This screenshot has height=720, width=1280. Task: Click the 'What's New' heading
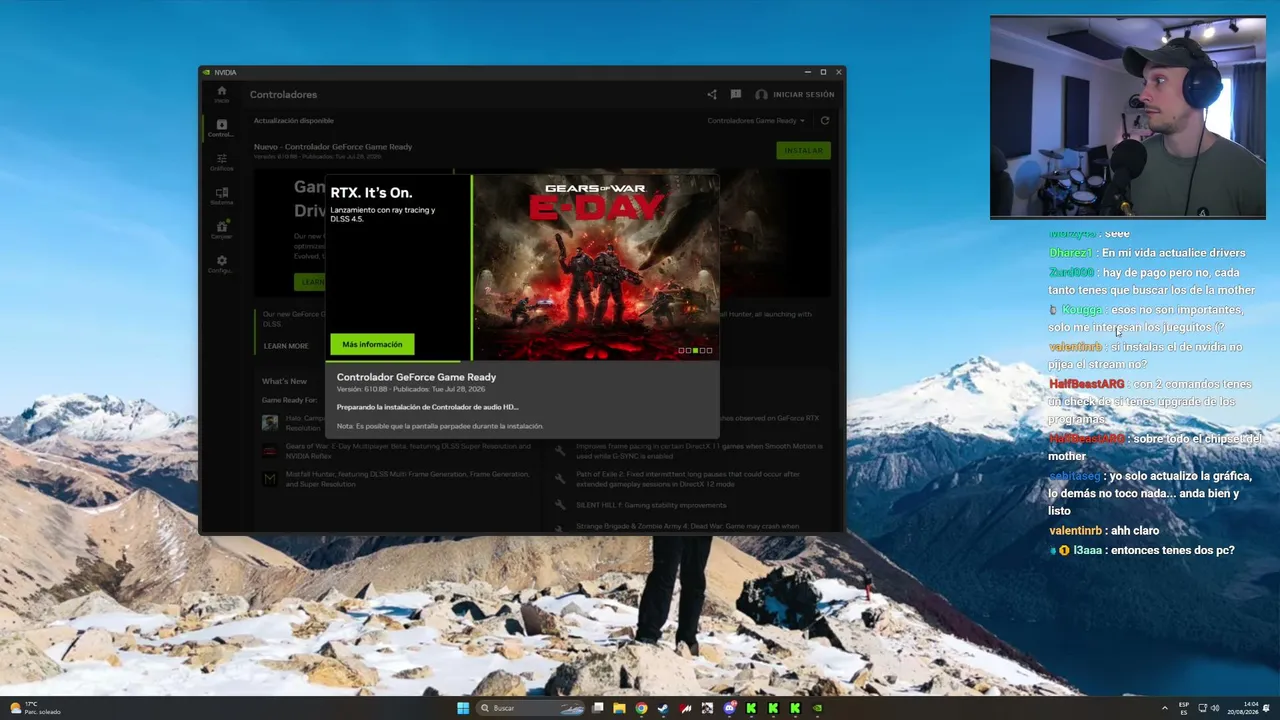pos(284,381)
